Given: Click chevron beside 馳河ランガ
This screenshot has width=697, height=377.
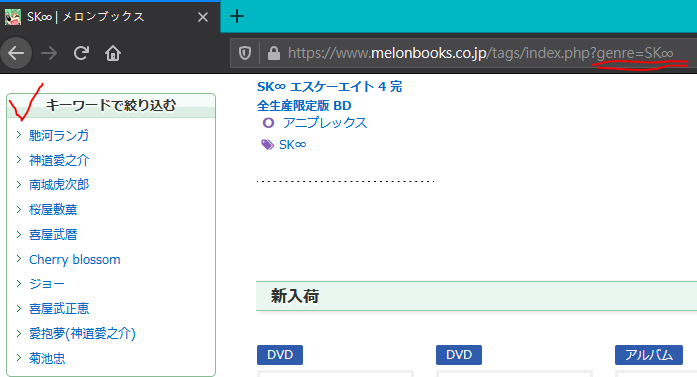Looking at the screenshot, I should (x=19, y=134).
